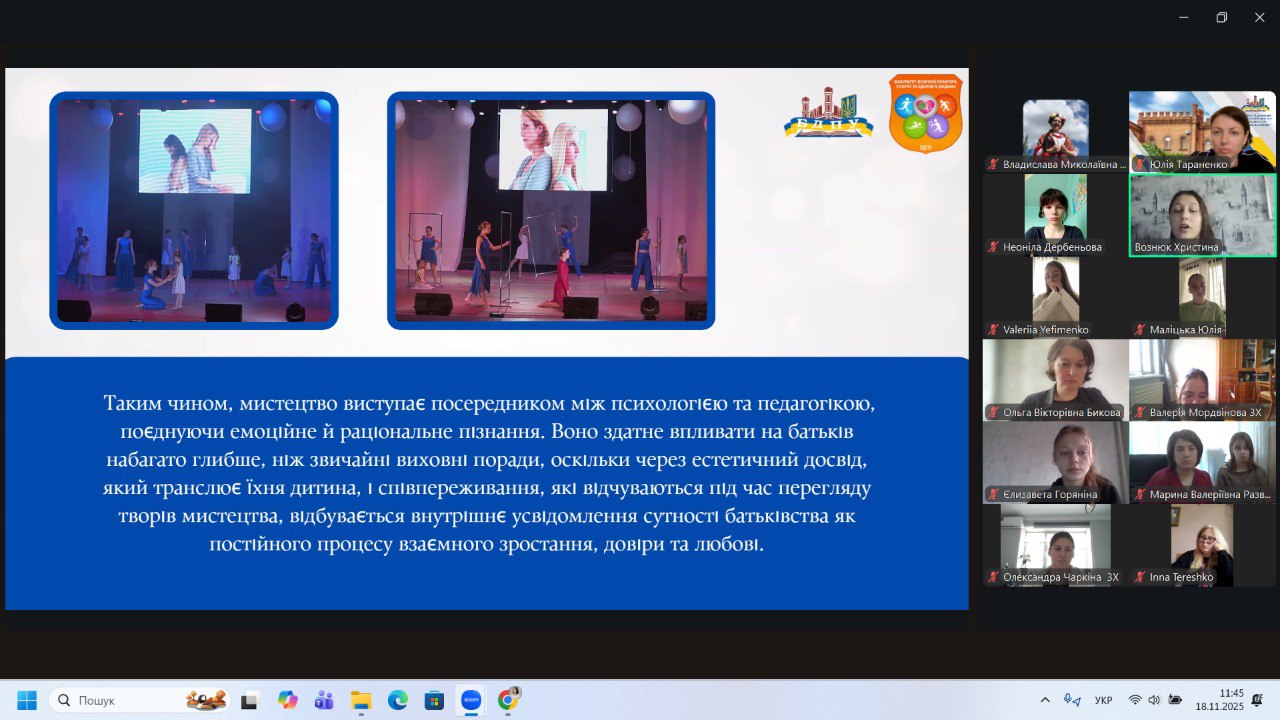Click the Task View icon

[249, 700]
